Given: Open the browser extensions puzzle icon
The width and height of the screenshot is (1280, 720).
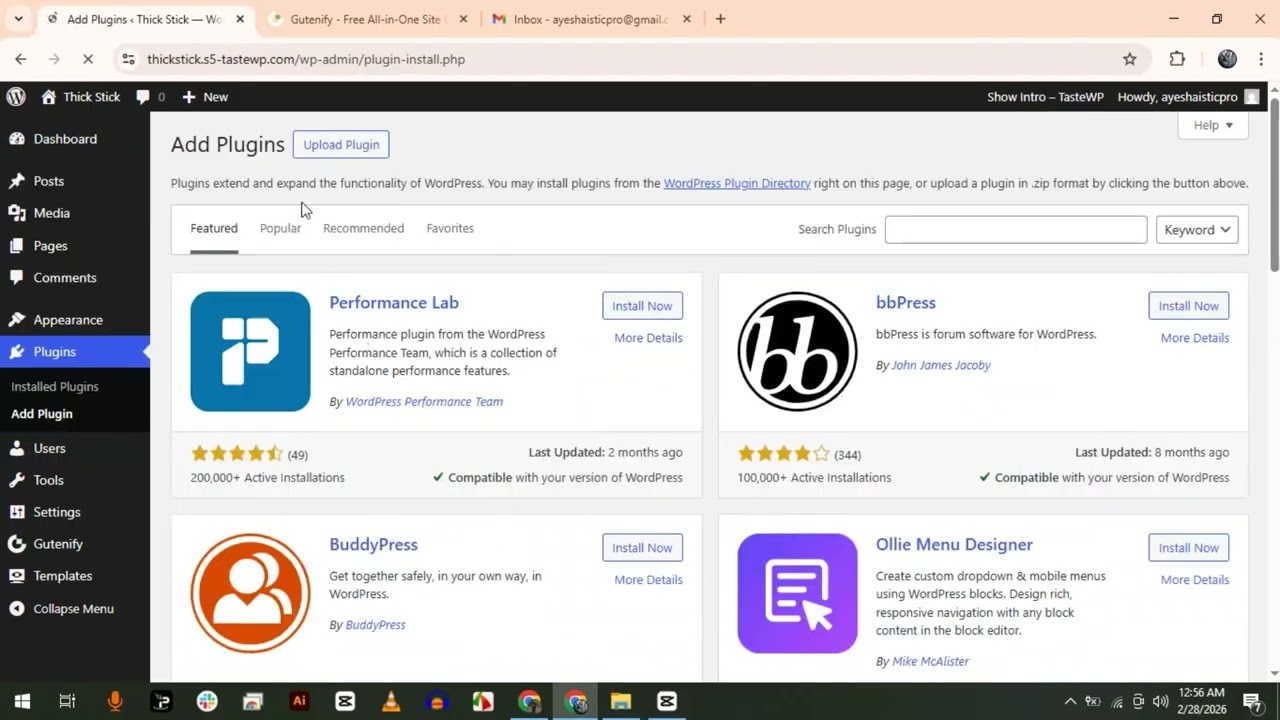Looking at the screenshot, I should 1177,59.
